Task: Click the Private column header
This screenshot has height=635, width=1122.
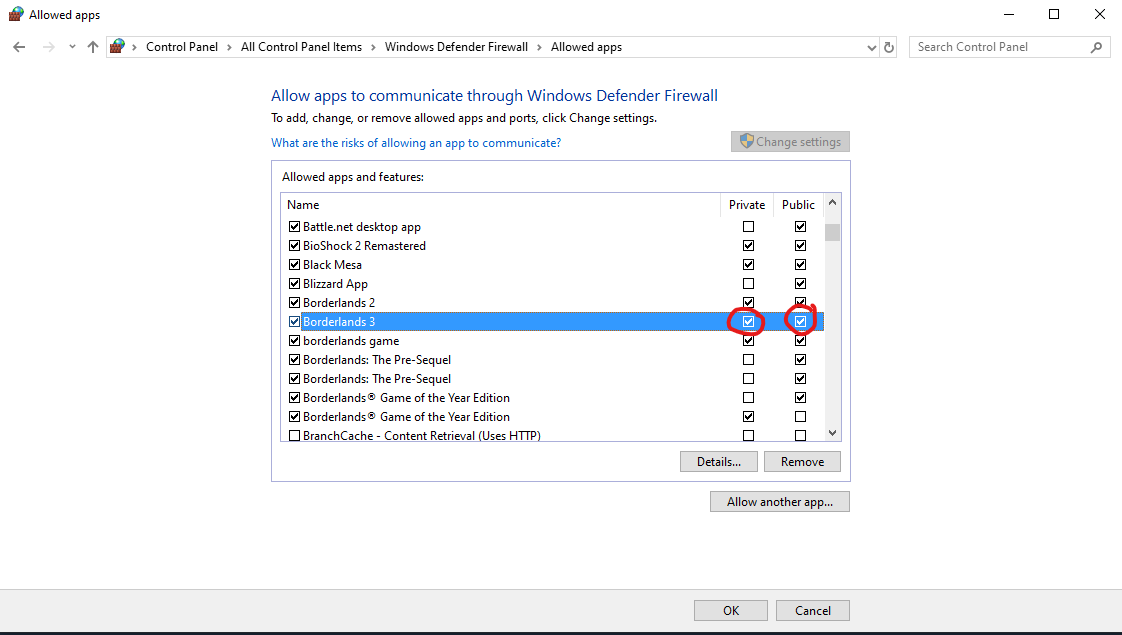Action: pyautogui.click(x=747, y=205)
